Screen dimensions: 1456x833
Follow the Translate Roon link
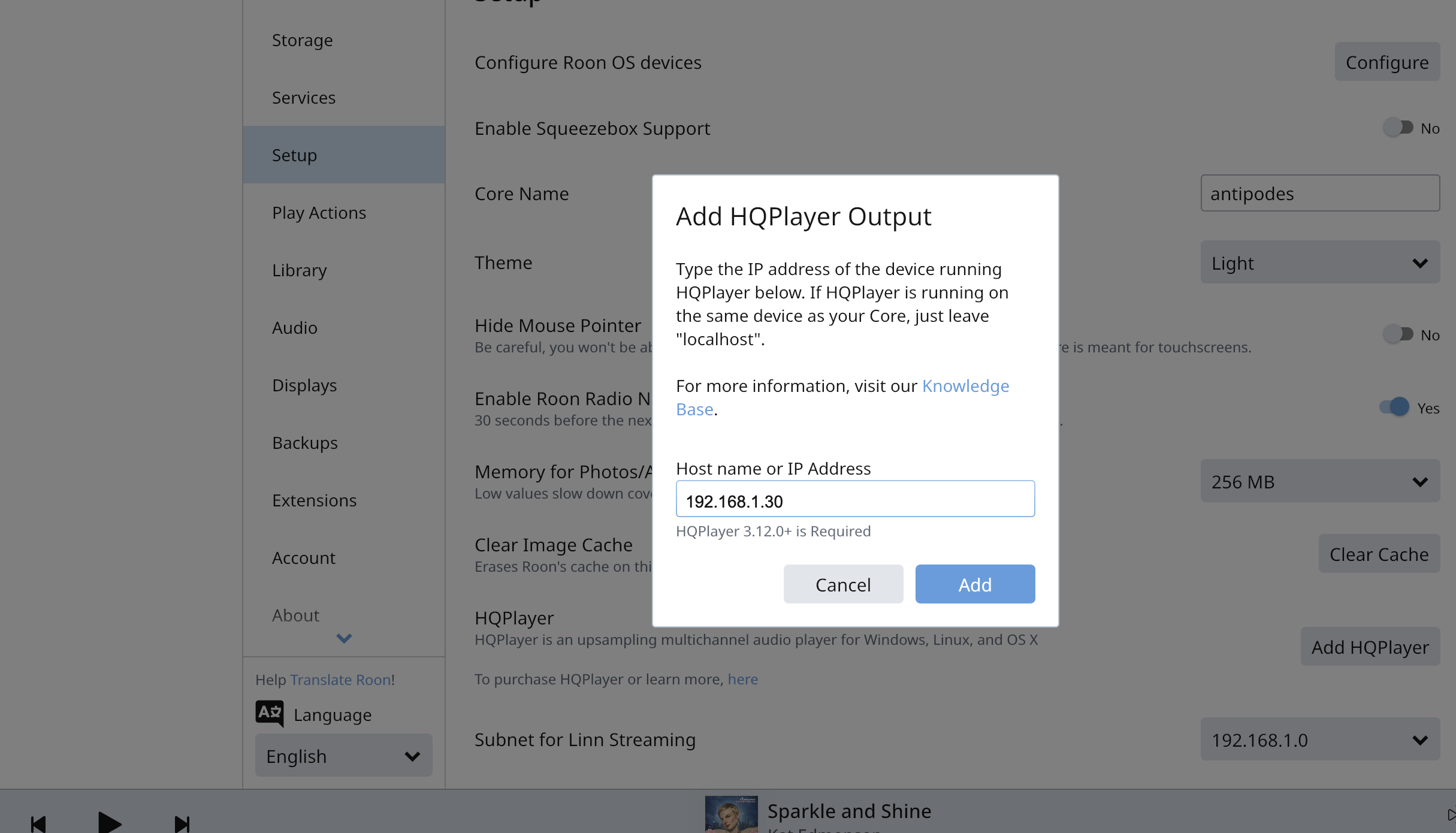(340, 680)
